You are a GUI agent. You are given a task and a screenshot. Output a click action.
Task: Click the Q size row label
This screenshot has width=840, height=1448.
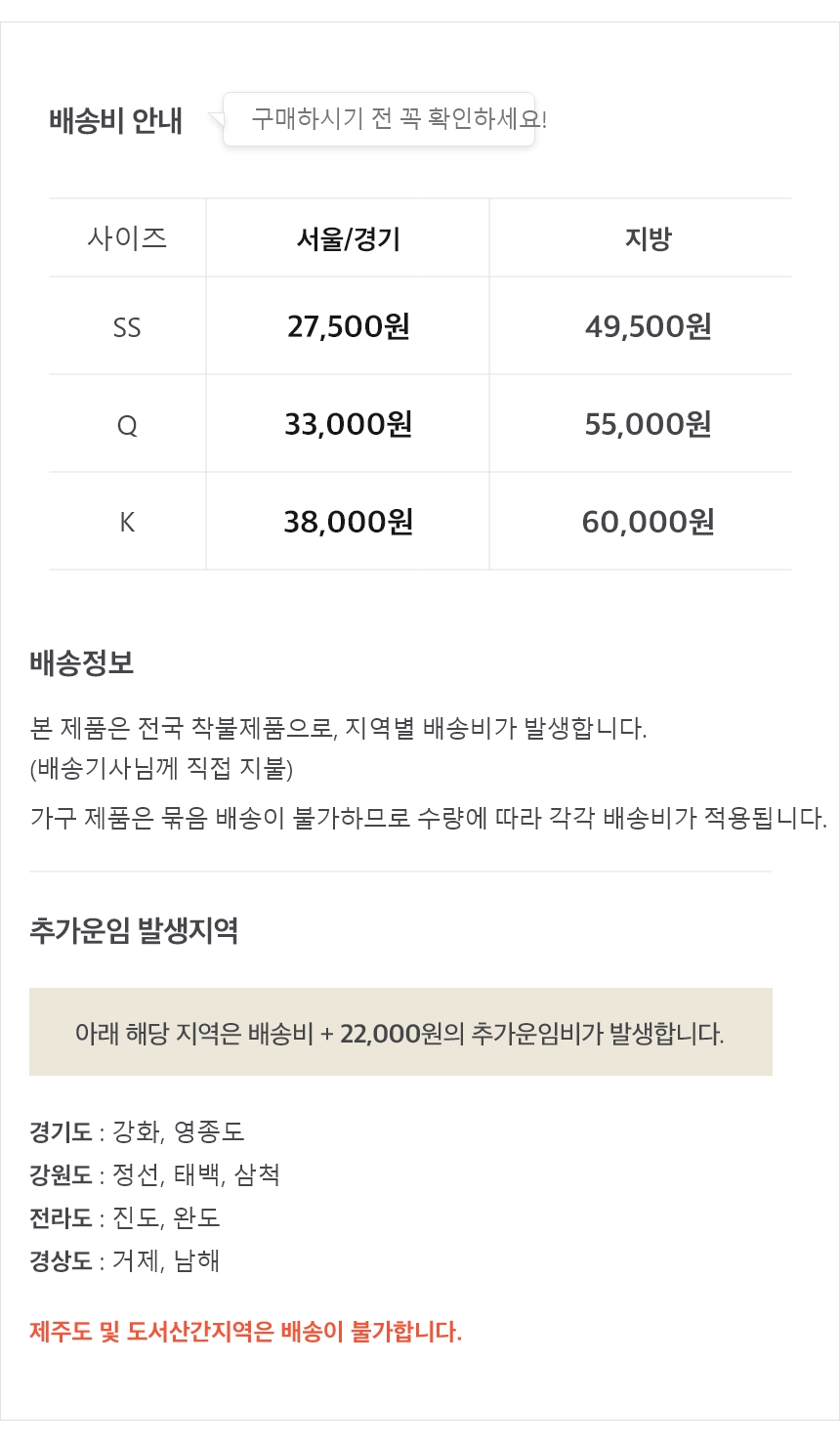[127, 425]
